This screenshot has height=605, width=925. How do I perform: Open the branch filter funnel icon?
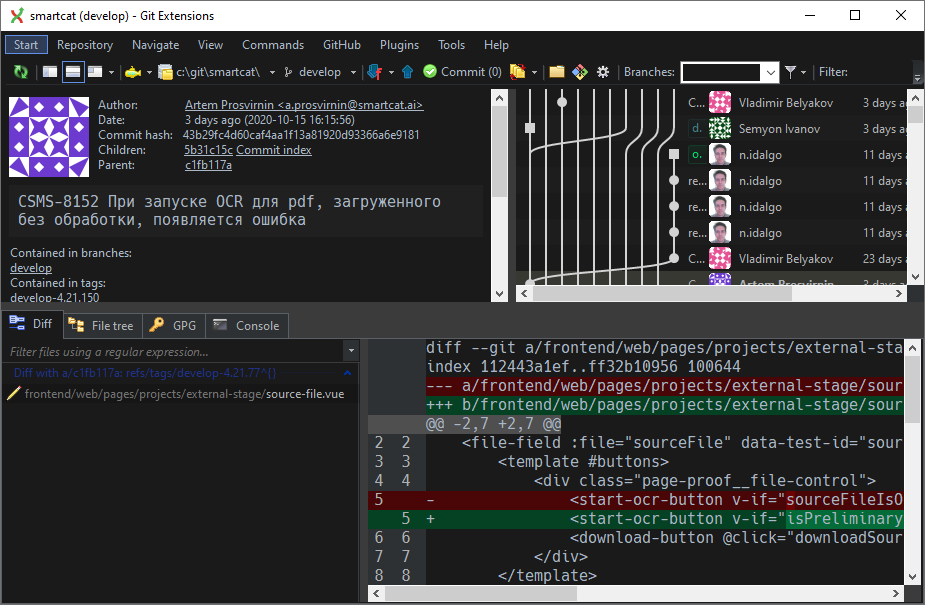[791, 72]
